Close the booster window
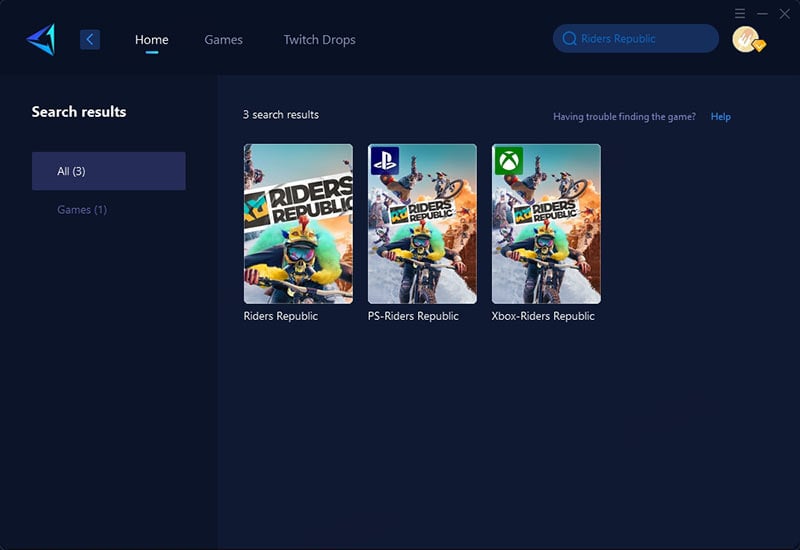This screenshot has width=800, height=550. click(x=785, y=13)
